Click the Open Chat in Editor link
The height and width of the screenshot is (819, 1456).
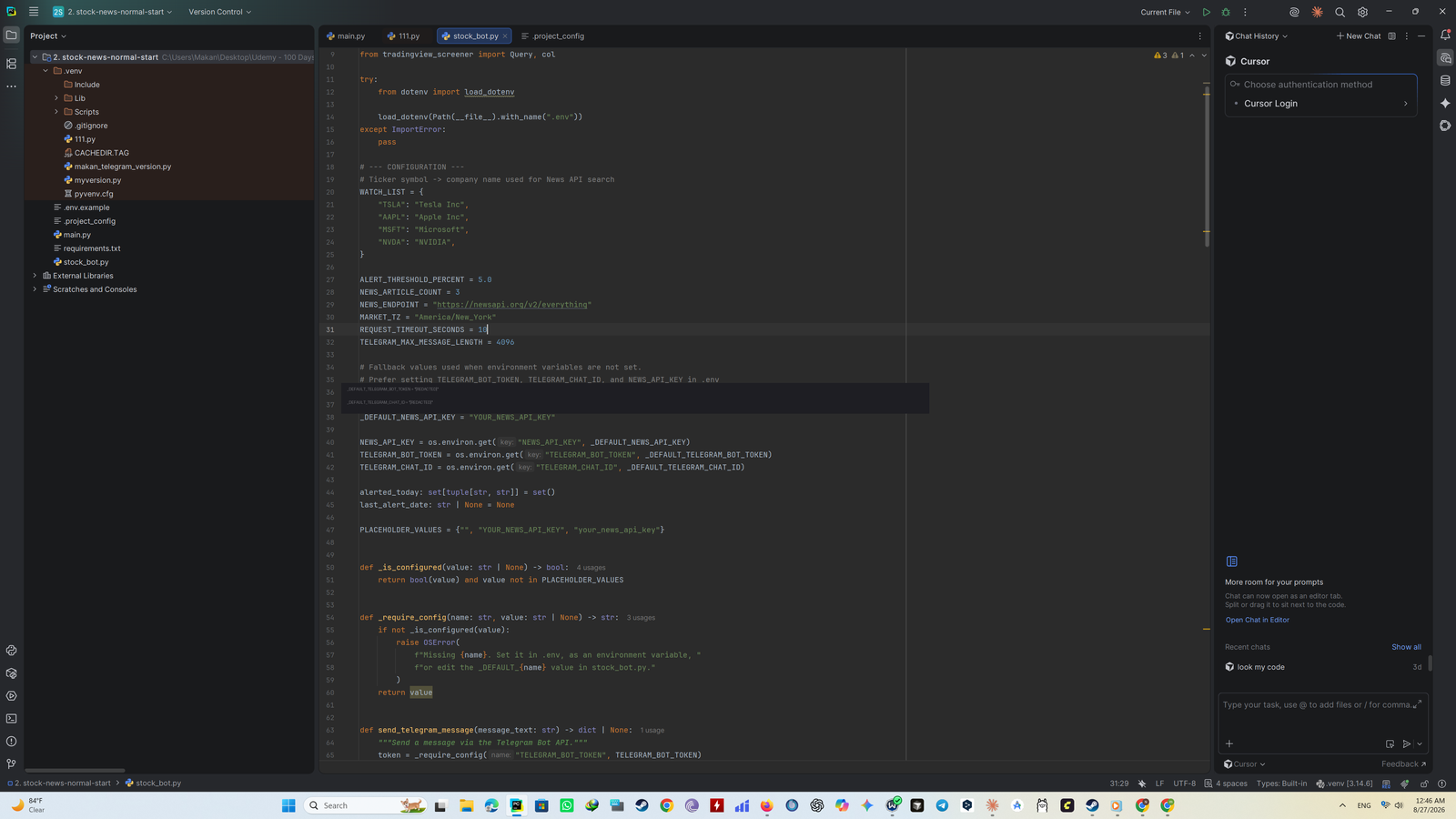(1257, 620)
